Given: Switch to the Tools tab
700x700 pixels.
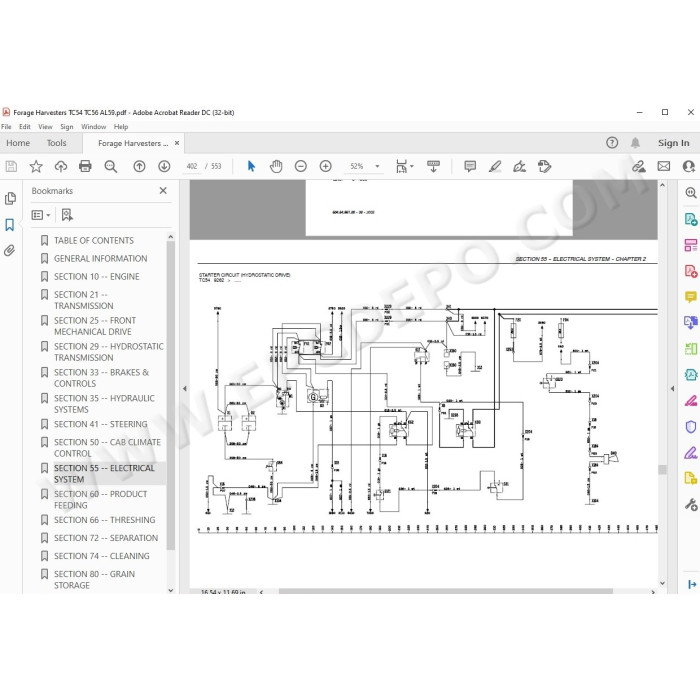Looking at the screenshot, I should coord(56,143).
